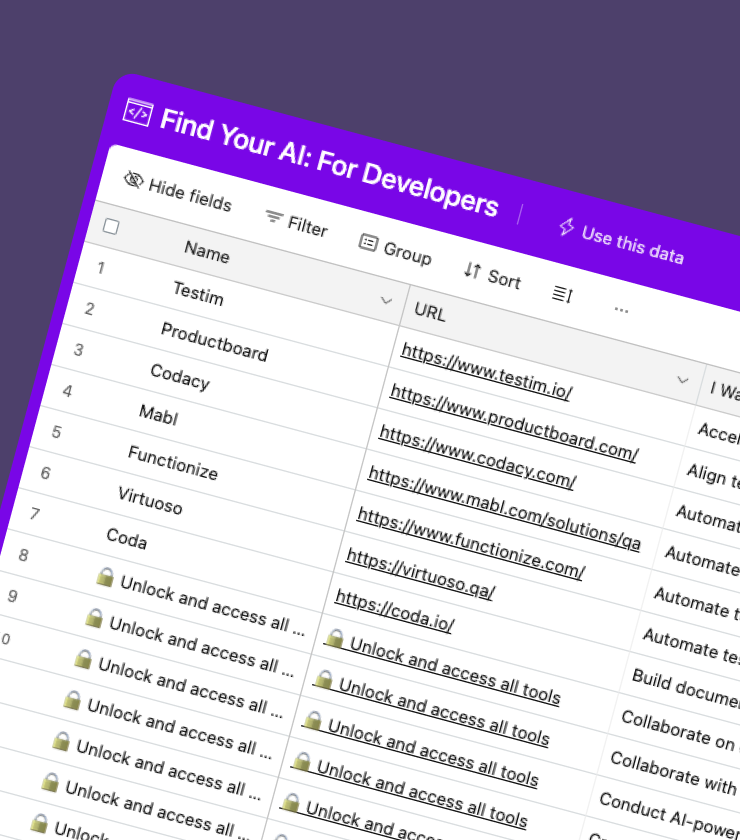Toggle the select-all checkbox in header

pyautogui.click(x=111, y=227)
